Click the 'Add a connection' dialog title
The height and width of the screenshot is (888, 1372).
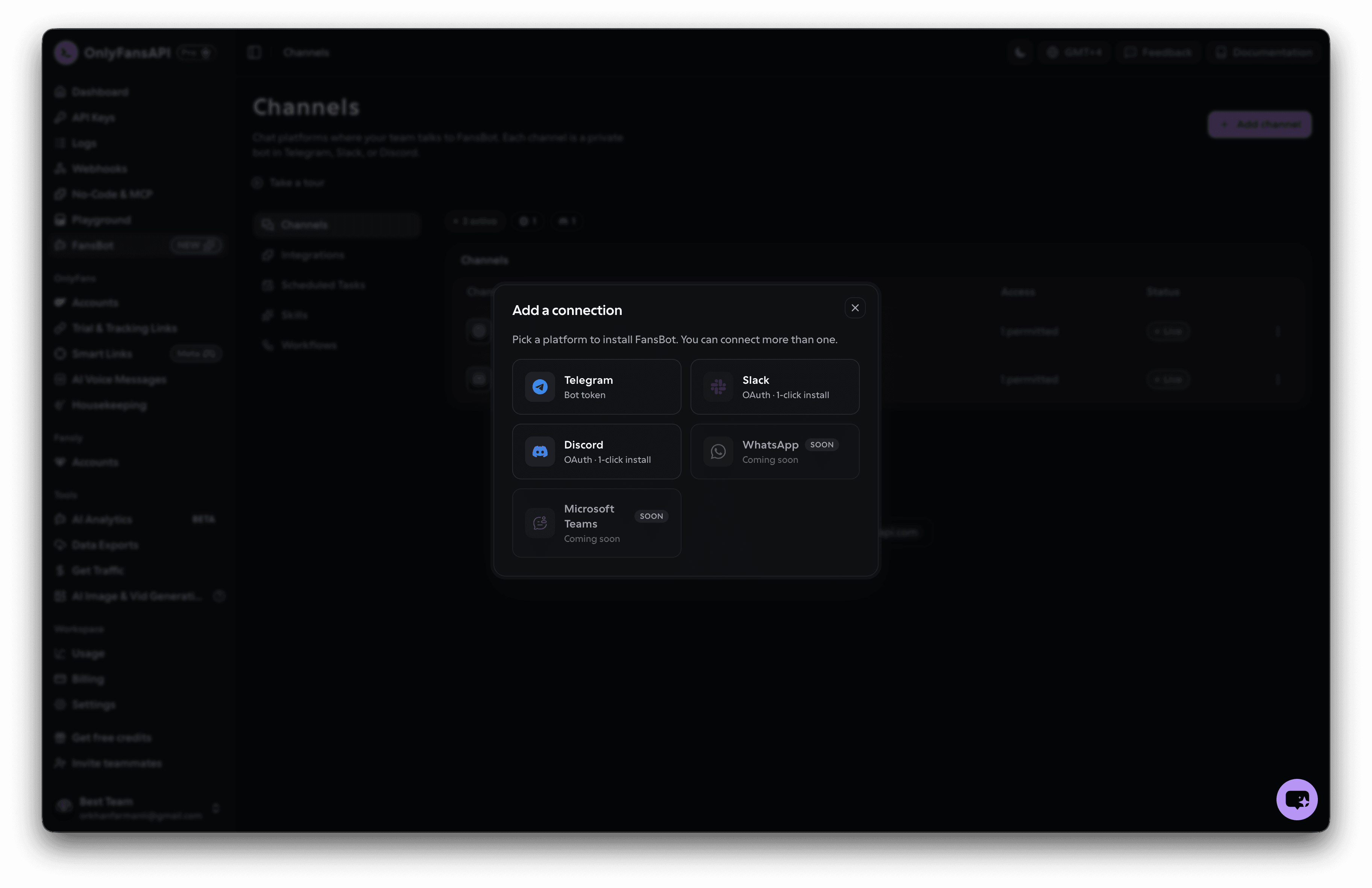[567, 310]
